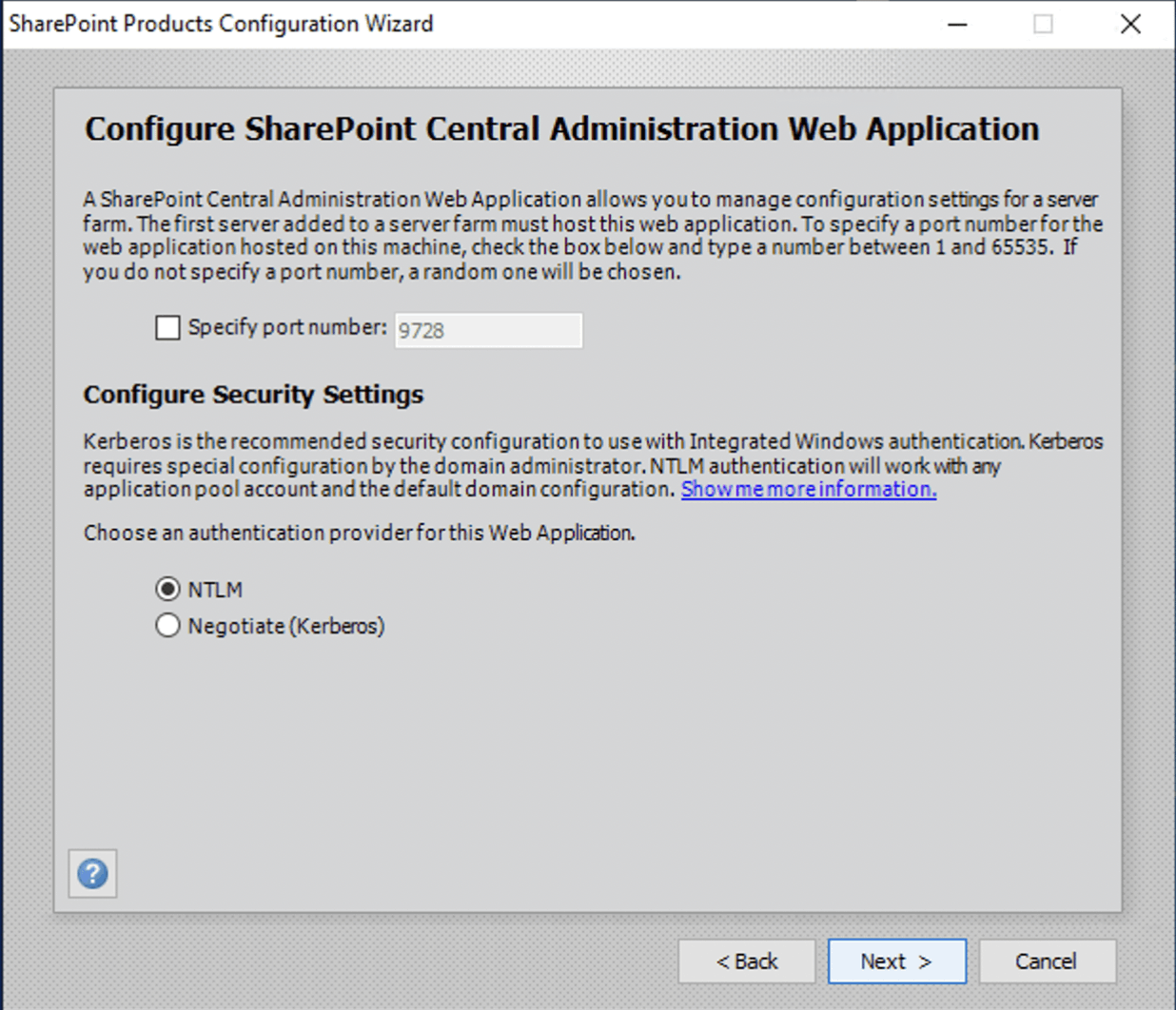Open the Show me more information link
Screen dimensions: 1176x1010
tap(808, 489)
